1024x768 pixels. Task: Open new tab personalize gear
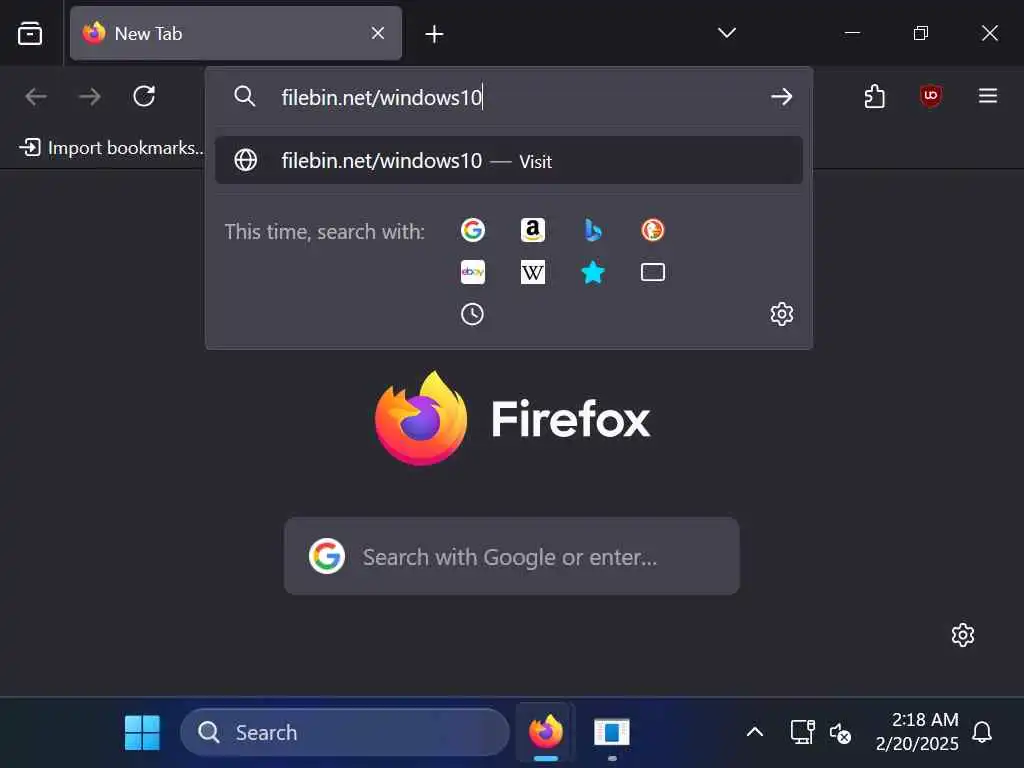pyautogui.click(x=963, y=635)
